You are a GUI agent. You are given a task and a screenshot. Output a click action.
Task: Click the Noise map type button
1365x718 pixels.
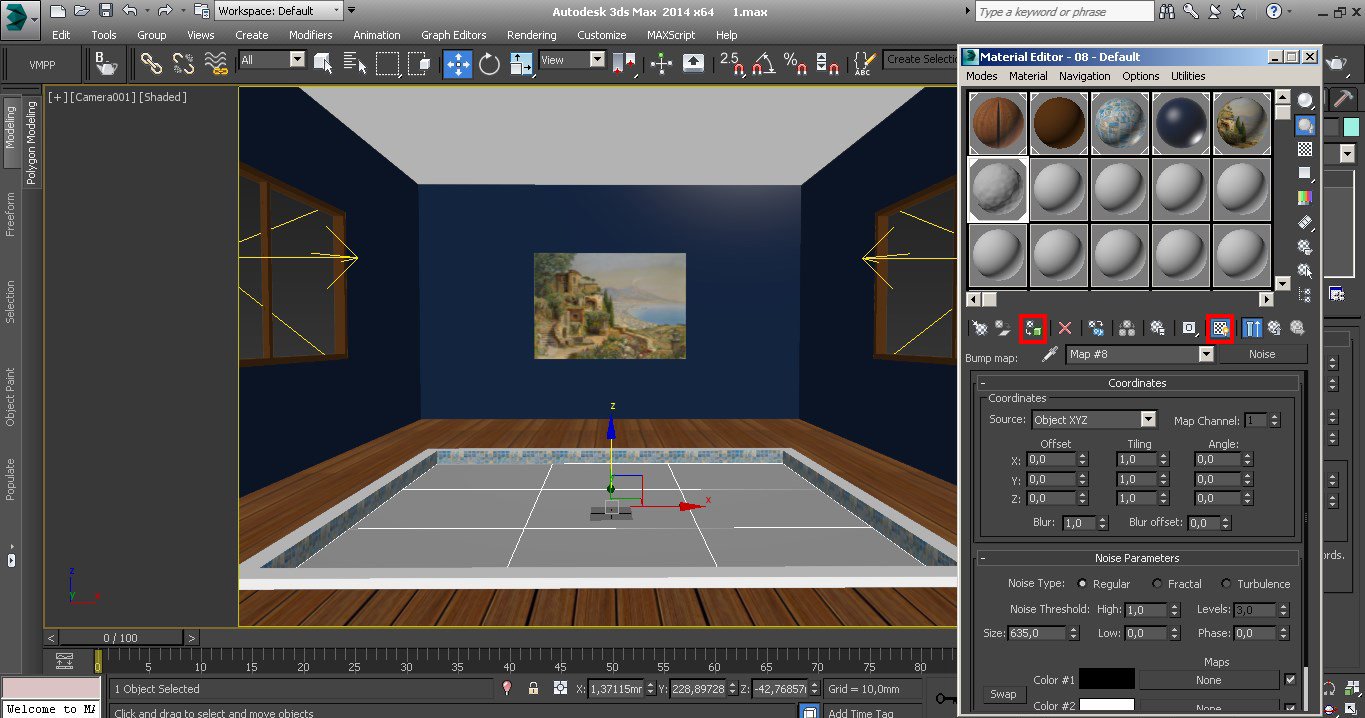pos(1262,354)
